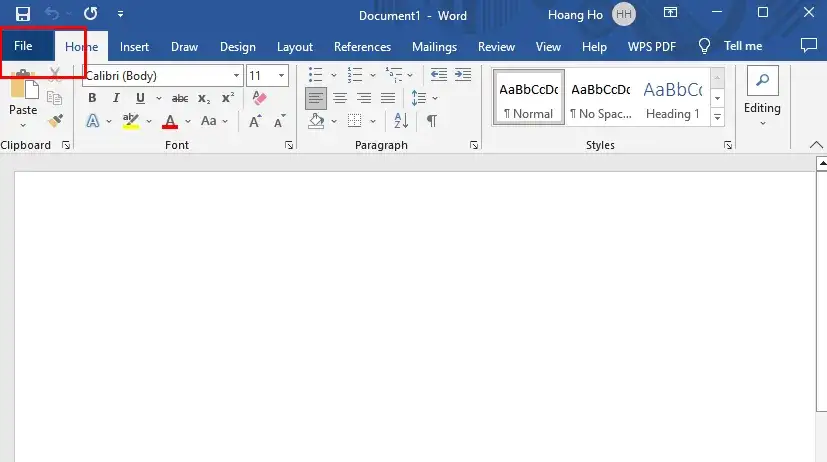The height and width of the screenshot is (462, 827).
Task: Open the File tab
Action: pyautogui.click(x=23, y=46)
